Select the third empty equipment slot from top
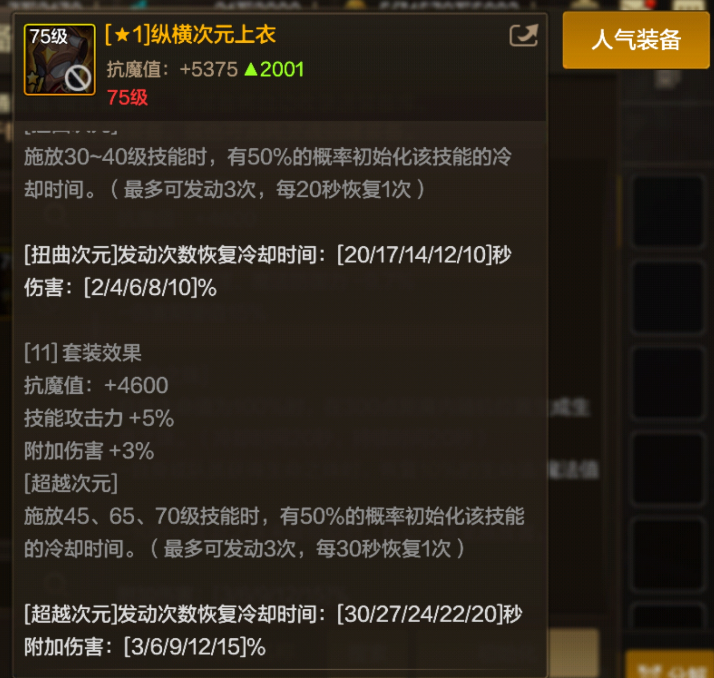Image resolution: width=714 pixels, height=678 pixels. [x=668, y=382]
